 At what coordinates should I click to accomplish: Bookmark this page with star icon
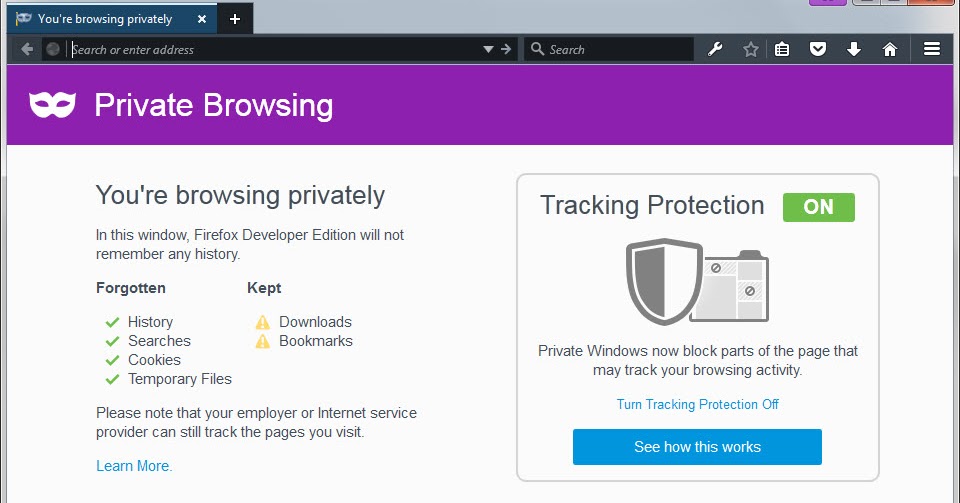point(751,49)
